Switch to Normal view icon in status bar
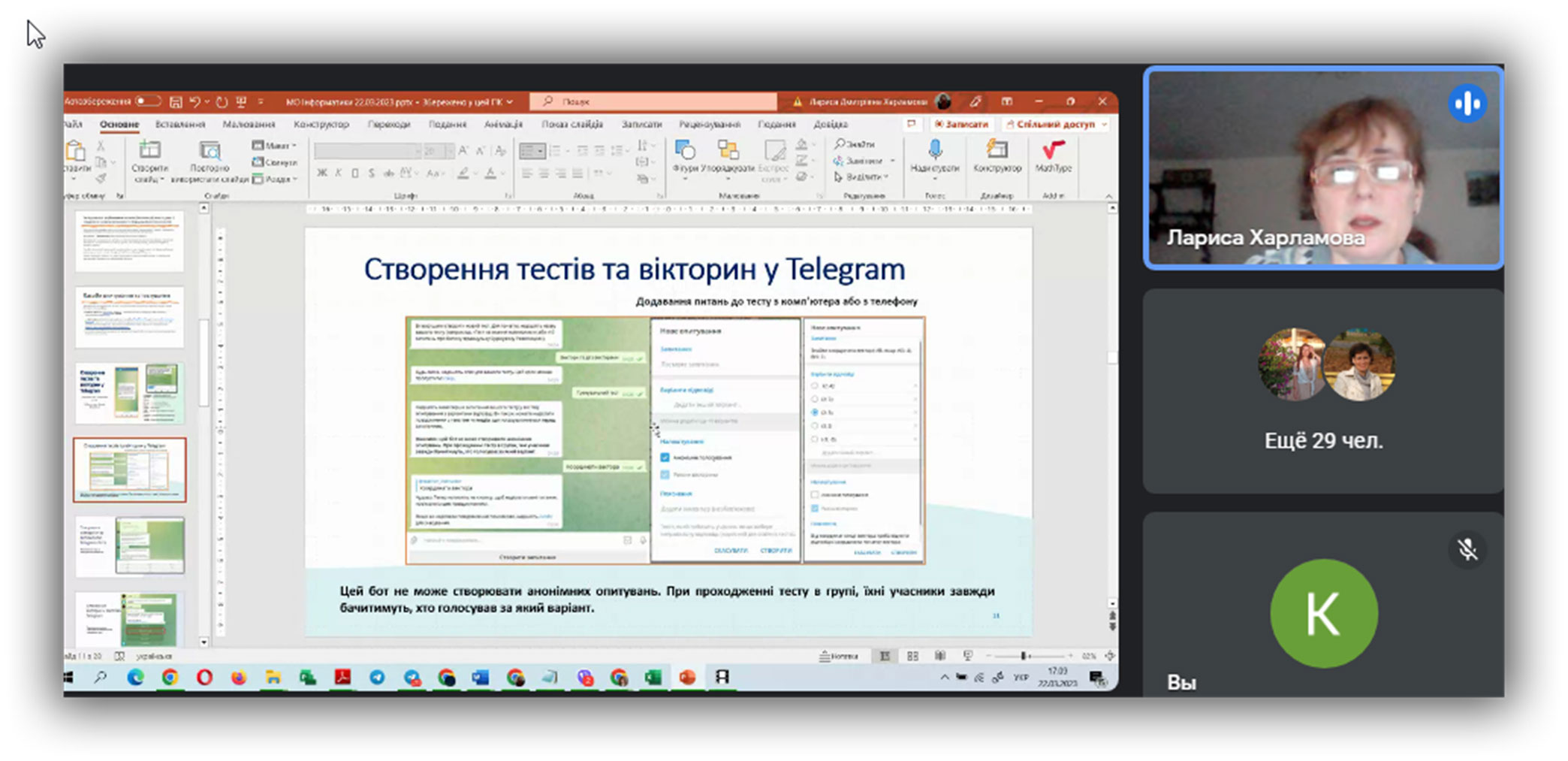1568x761 pixels. click(x=885, y=656)
